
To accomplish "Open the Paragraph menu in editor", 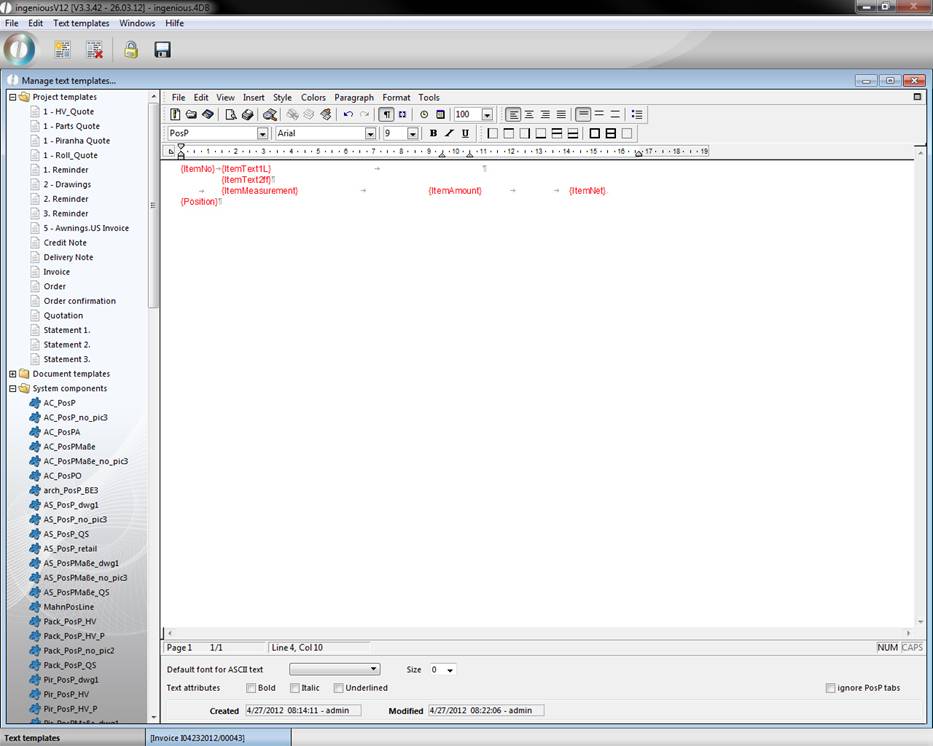I will [353, 98].
